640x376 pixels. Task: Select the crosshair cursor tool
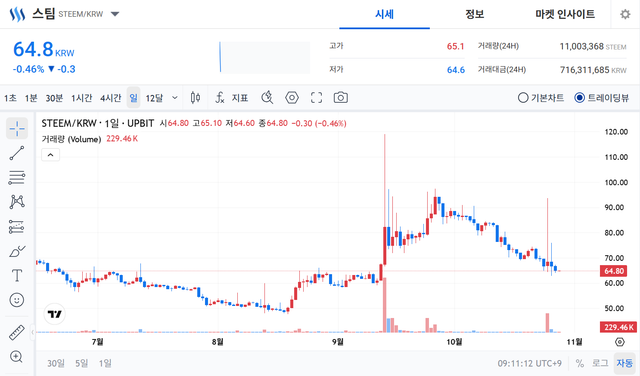pyautogui.click(x=17, y=129)
